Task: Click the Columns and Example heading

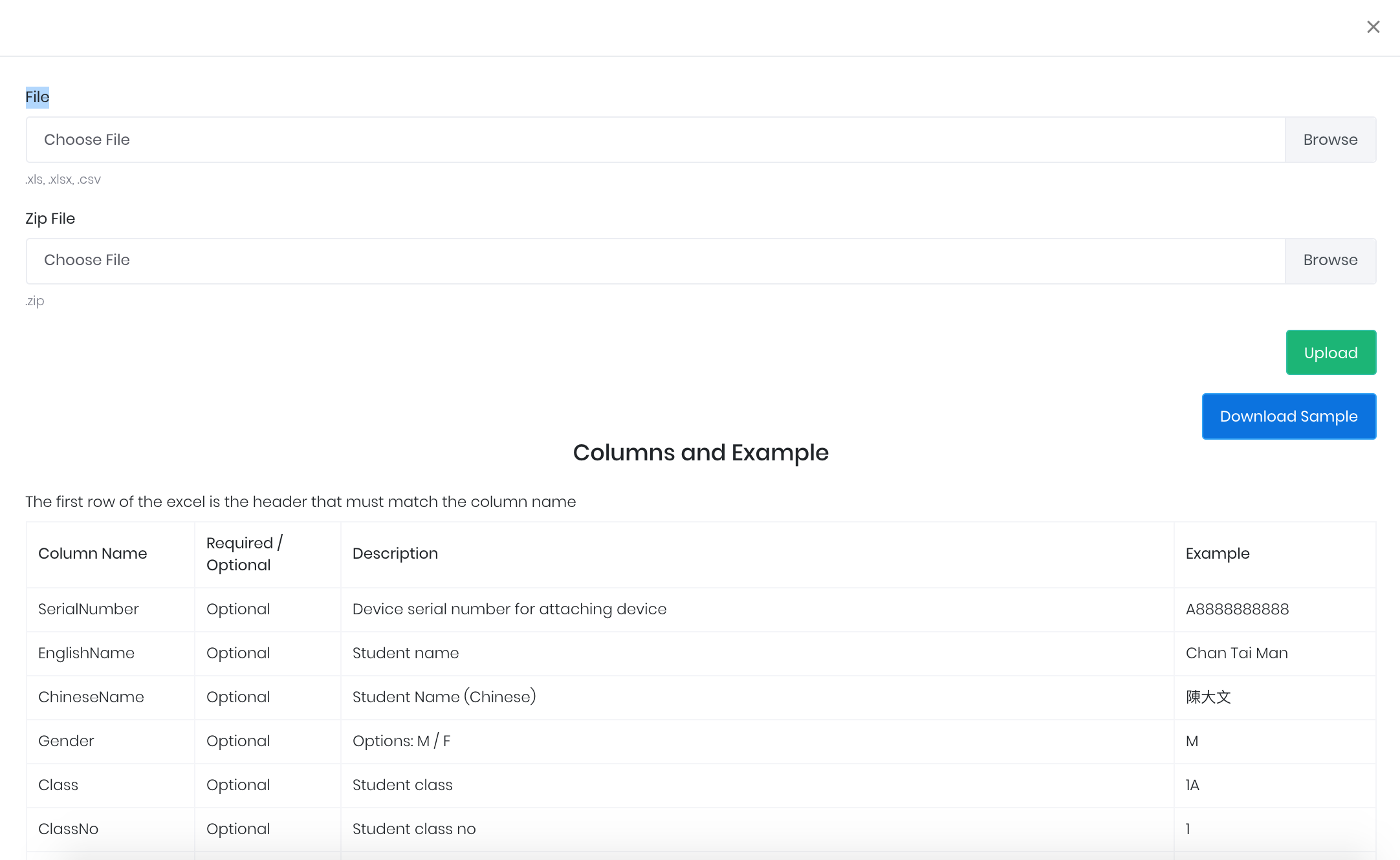Action: pyautogui.click(x=701, y=453)
